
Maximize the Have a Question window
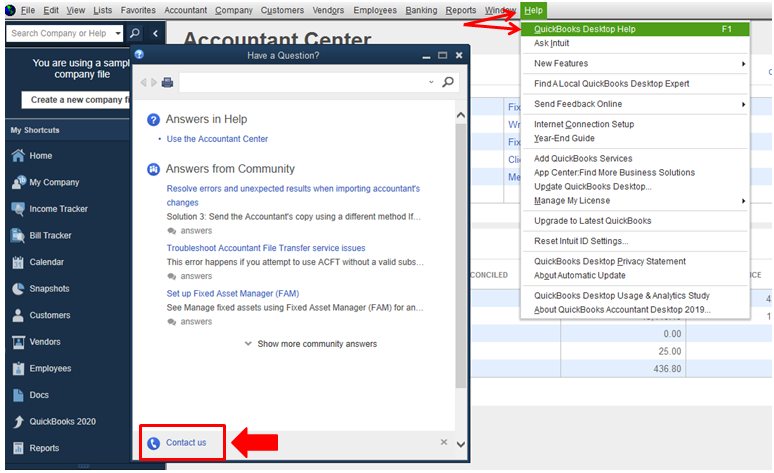pyautogui.click(x=443, y=55)
